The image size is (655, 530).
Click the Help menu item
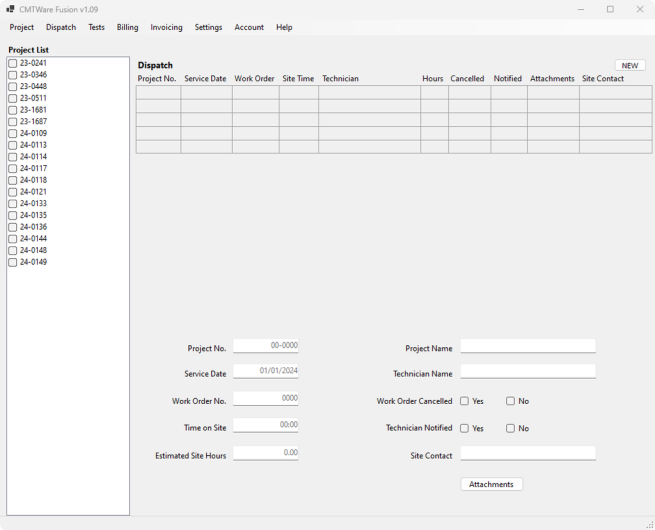pyautogui.click(x=284, y=27)
